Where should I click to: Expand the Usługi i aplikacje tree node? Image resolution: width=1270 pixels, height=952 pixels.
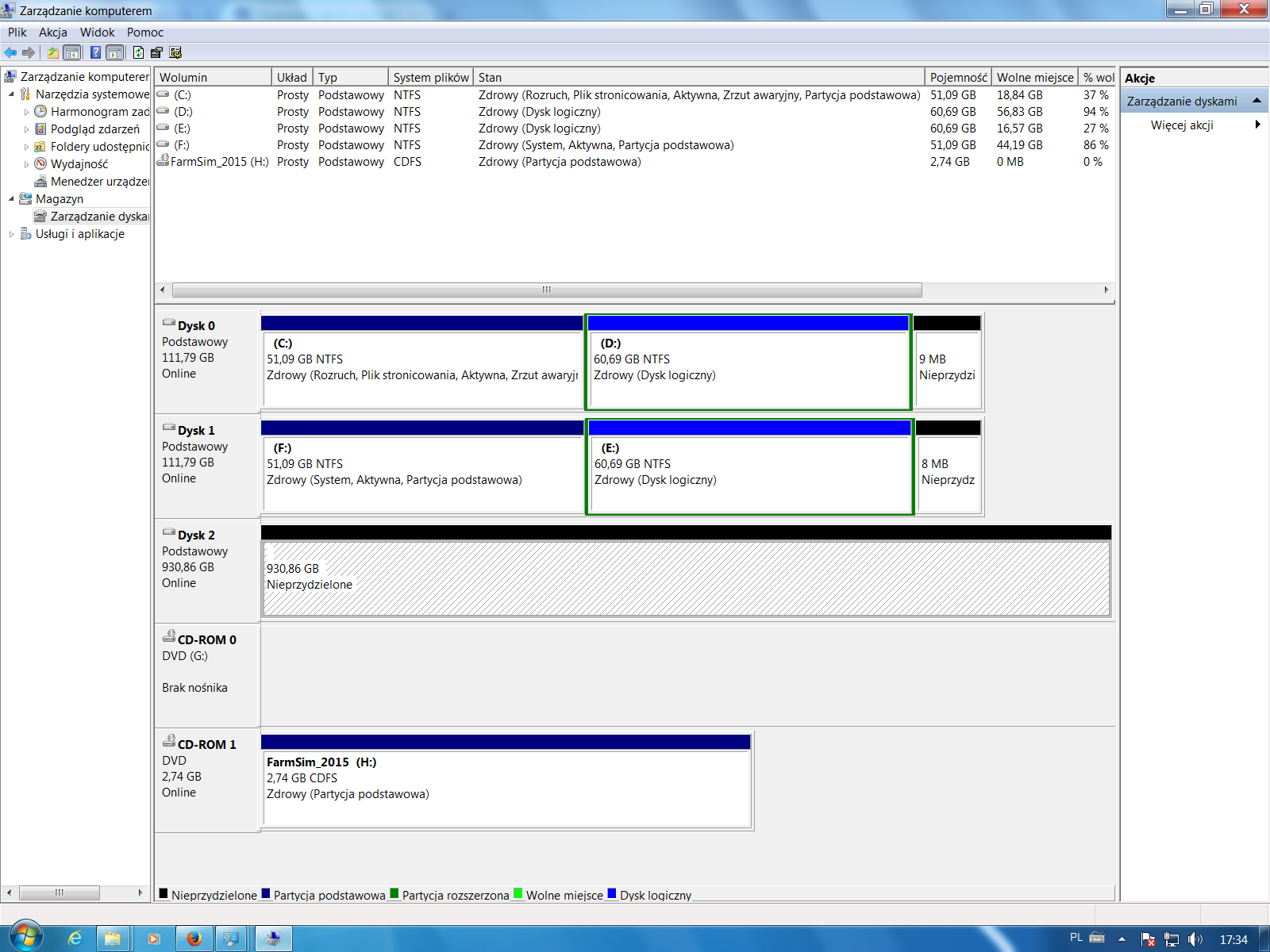coord(11,234)
